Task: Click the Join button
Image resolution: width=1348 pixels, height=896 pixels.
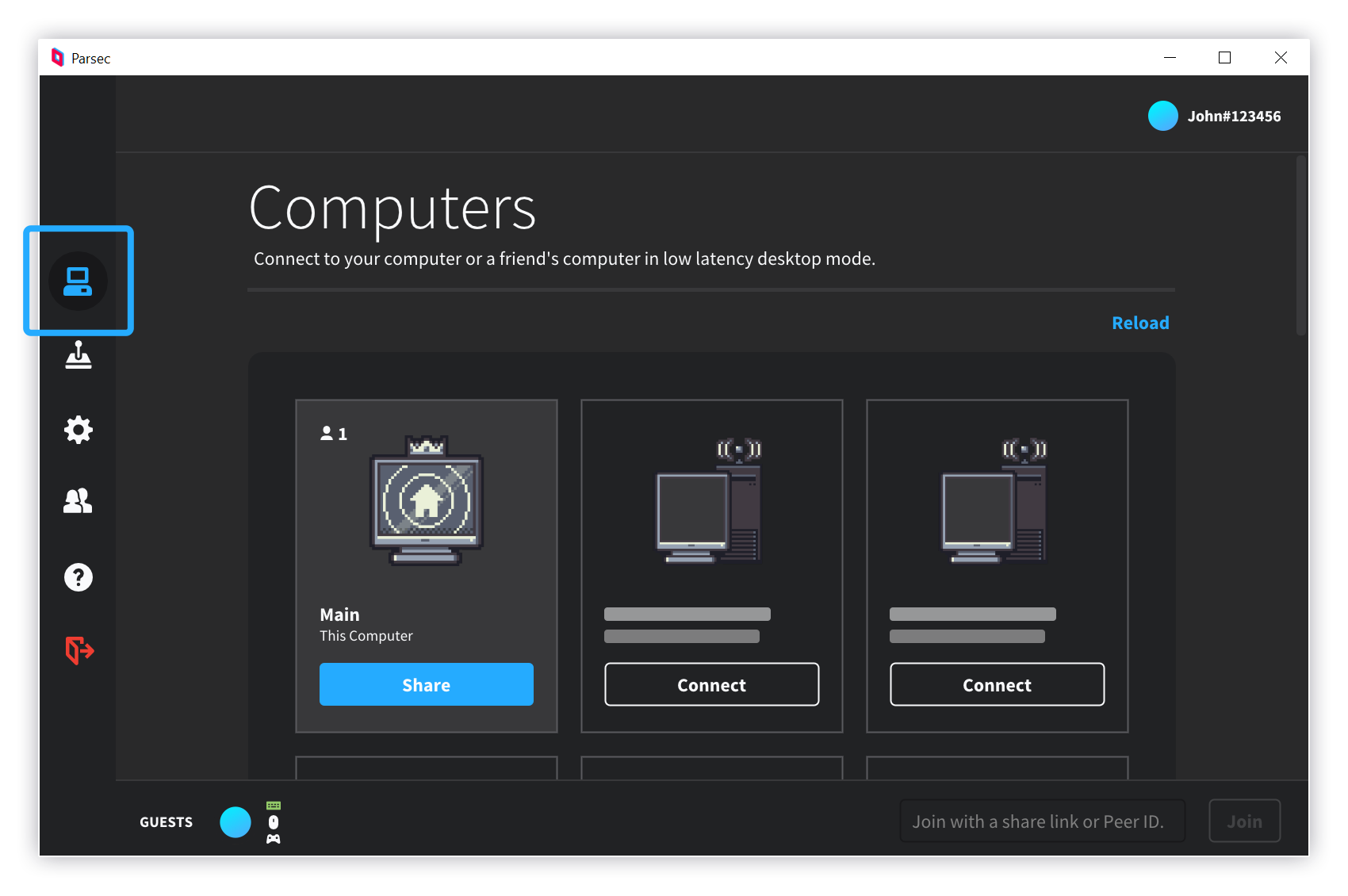Action: (1245, 821)
